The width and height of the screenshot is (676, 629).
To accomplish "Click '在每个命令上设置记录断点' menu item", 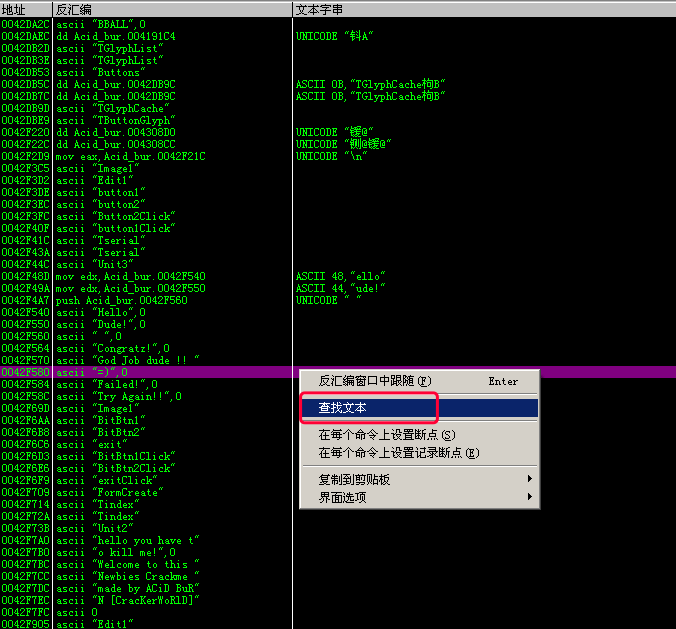I will click(419, 453).
